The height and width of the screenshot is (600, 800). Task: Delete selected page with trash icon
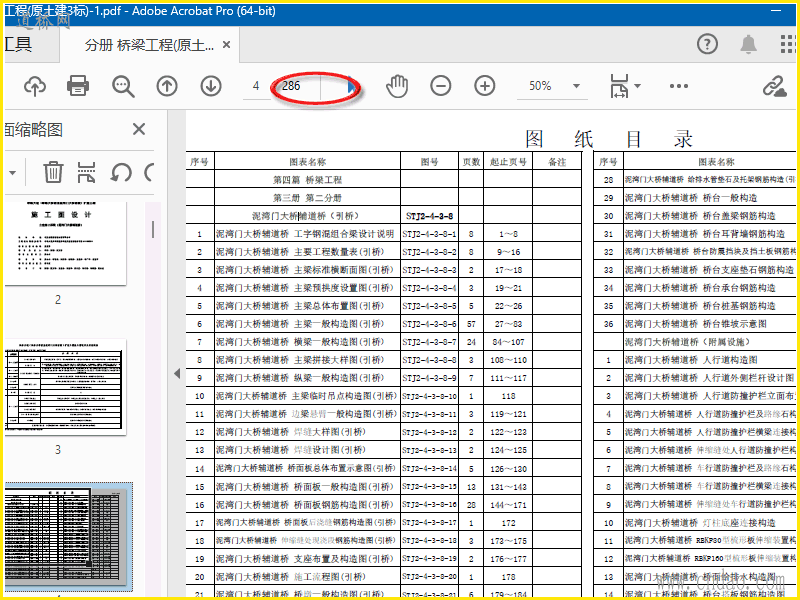tap(53, 172)
